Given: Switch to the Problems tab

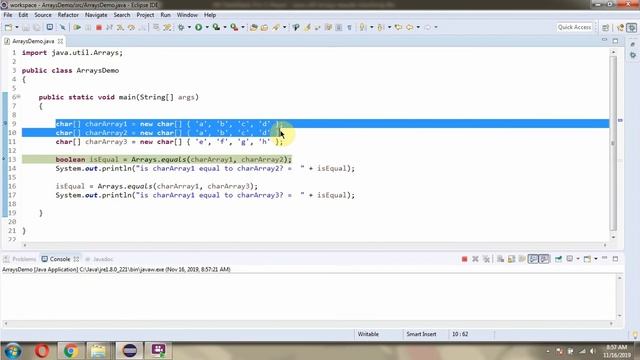Looking at the screenshot, I should pyautogui.click(x=20, y=259).
